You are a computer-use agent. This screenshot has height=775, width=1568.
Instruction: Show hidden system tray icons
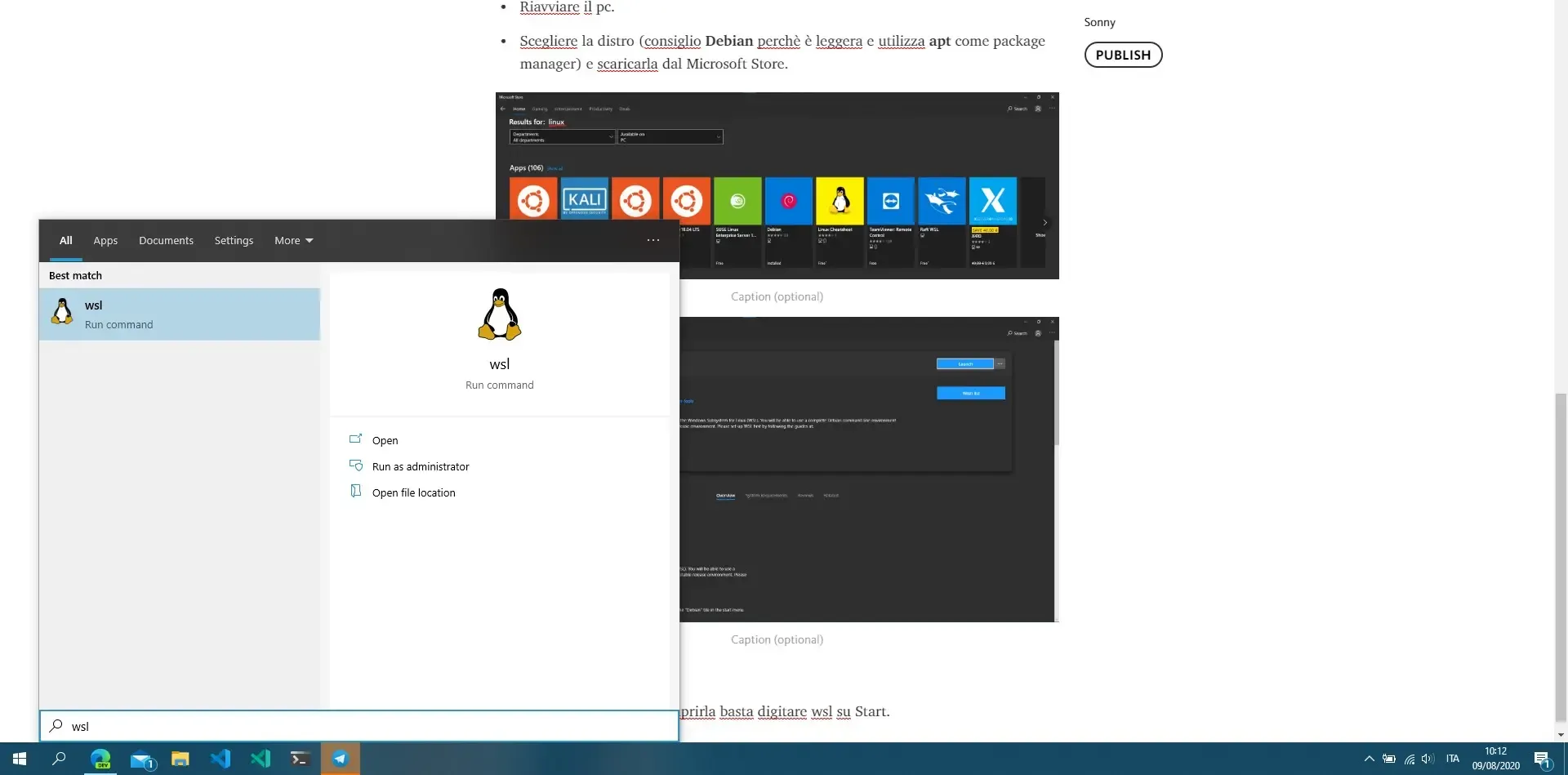pyautogui.click(x=1370, y=759)
